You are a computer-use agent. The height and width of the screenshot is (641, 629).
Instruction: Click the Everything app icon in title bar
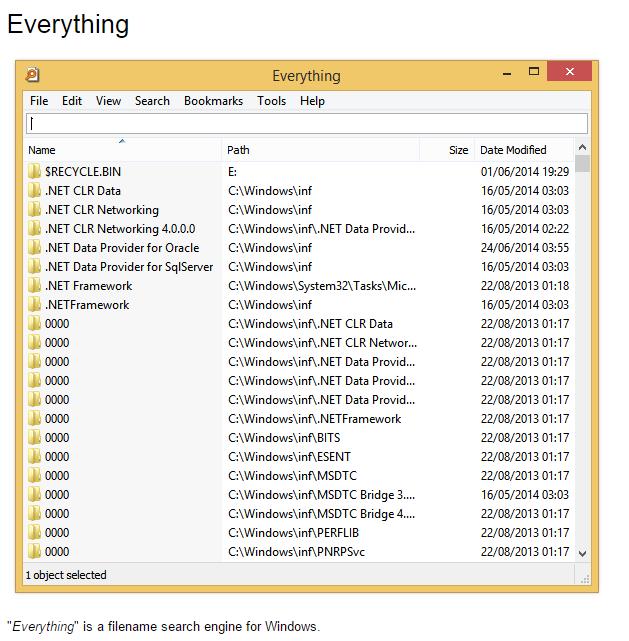point(32,75)
